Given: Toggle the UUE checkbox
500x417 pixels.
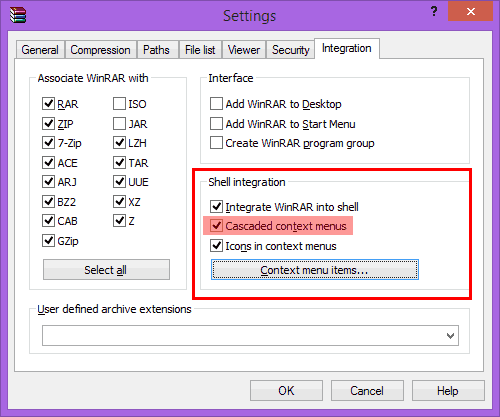Looking at the screenshot, I should tap(119, 182).
